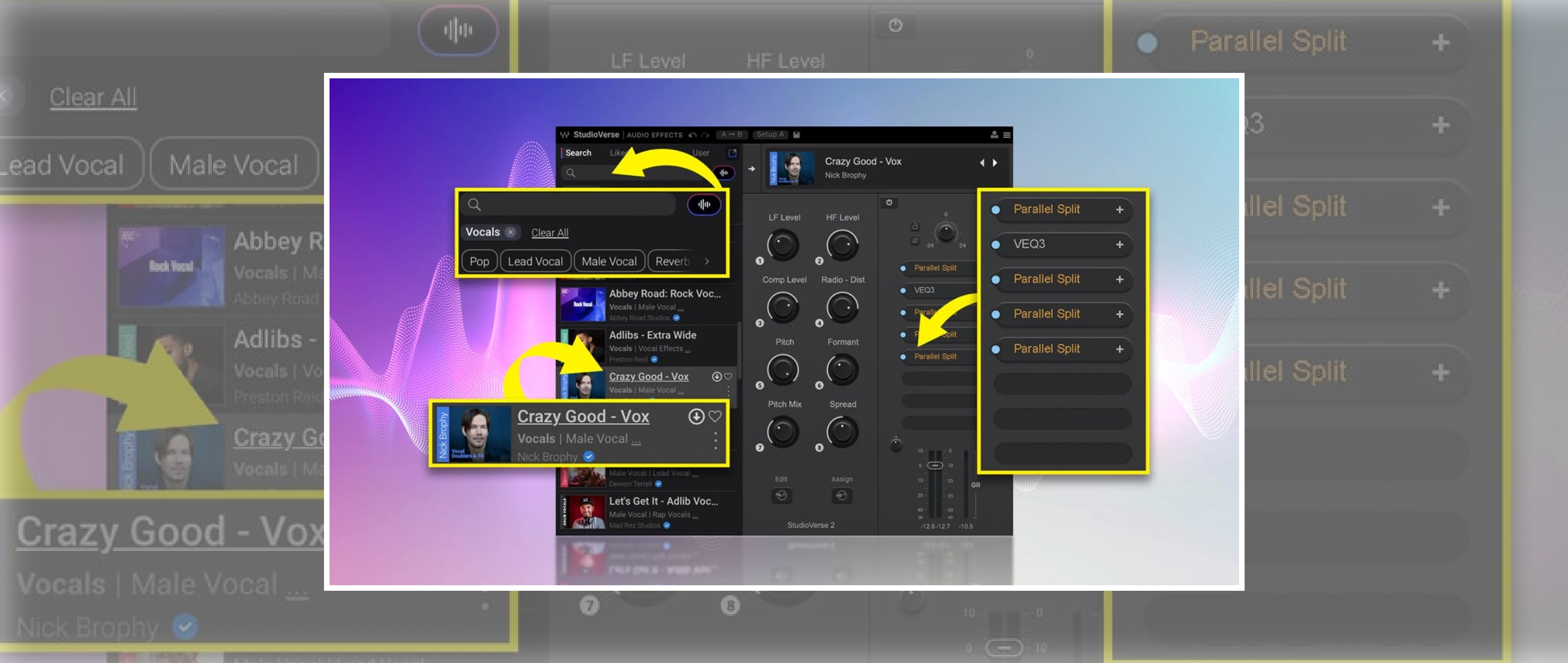Click the phase invert icon below the lock
The image size is (1568, 663).
915,241
